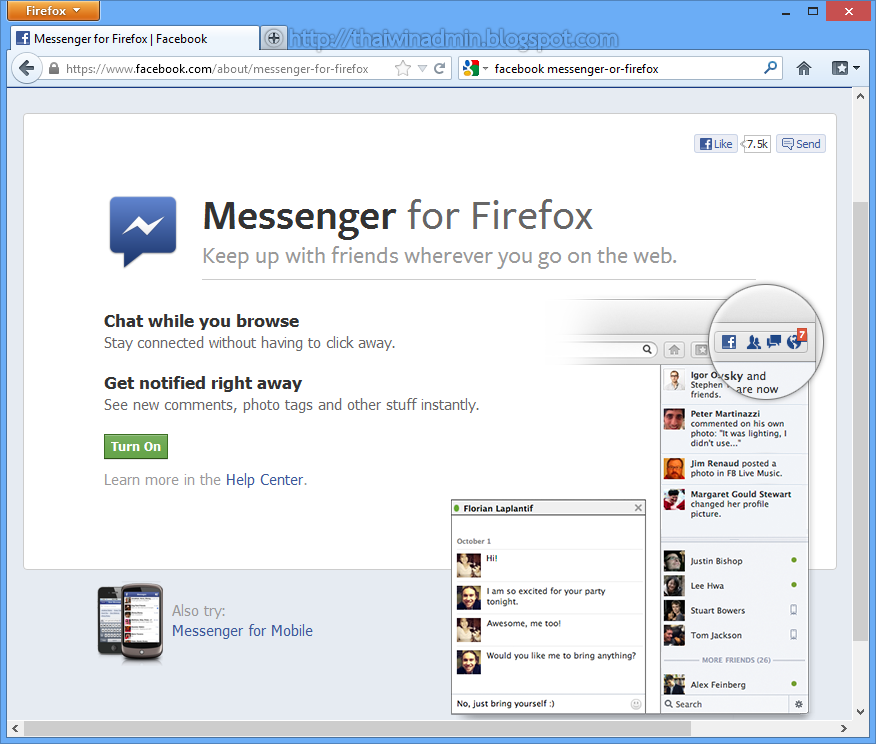This screenshot has width=876, height=744.
Task: Click friend requests icon in magnified toolbar
Action: [753, 342]
